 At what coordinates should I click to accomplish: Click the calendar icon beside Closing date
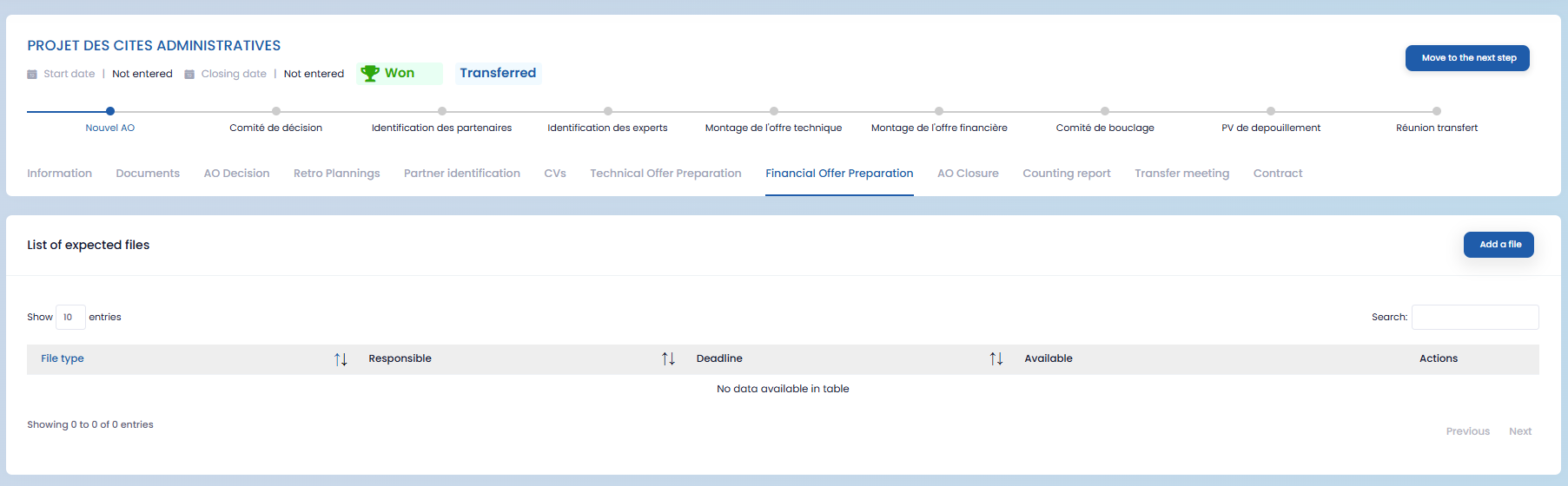[x=189, y=75]
